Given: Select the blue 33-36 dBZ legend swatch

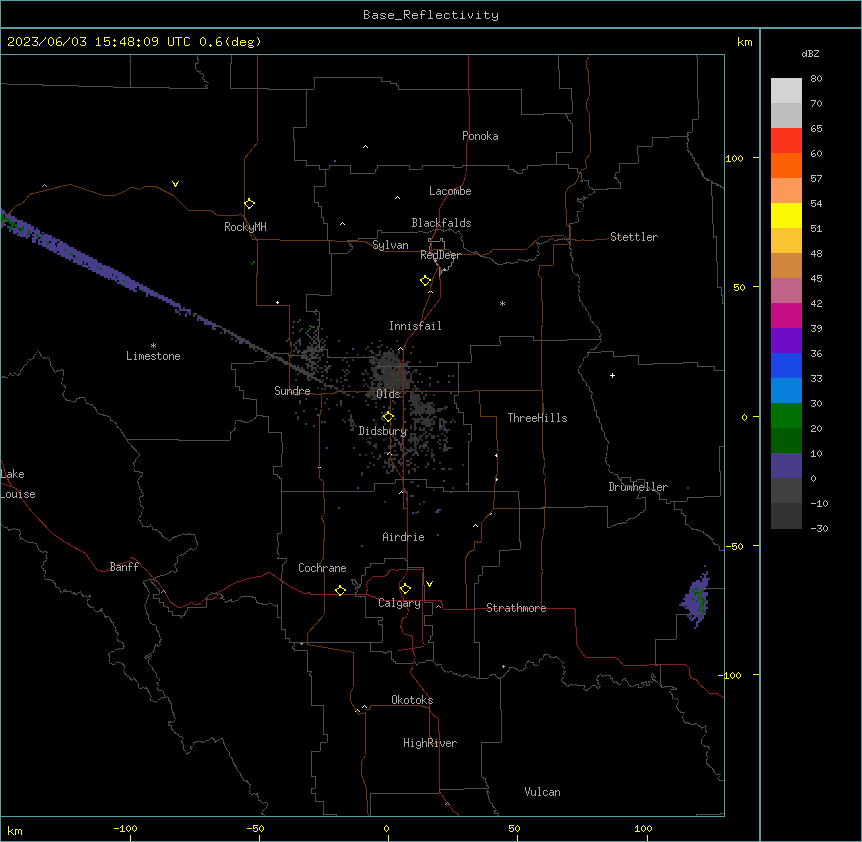Looking at the screenshot, I should click(x=786, y=365).
